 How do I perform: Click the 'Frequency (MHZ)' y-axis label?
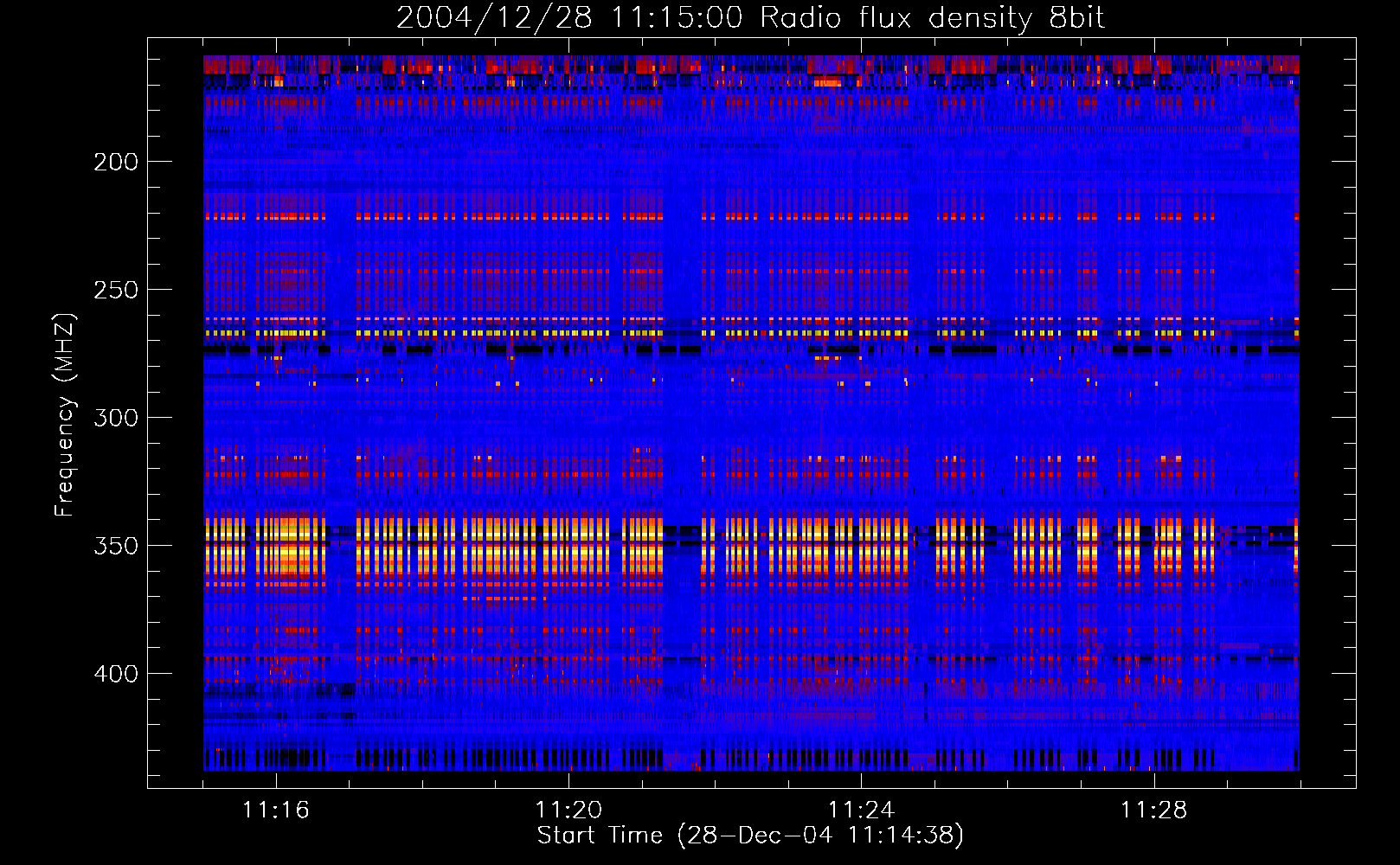[65, 415]
